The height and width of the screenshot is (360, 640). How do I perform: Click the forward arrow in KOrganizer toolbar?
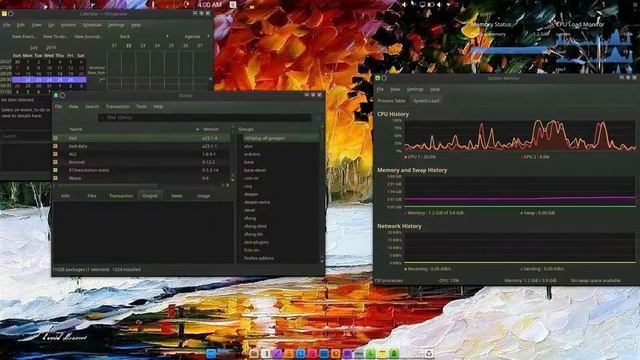click(x=167, y=36)
